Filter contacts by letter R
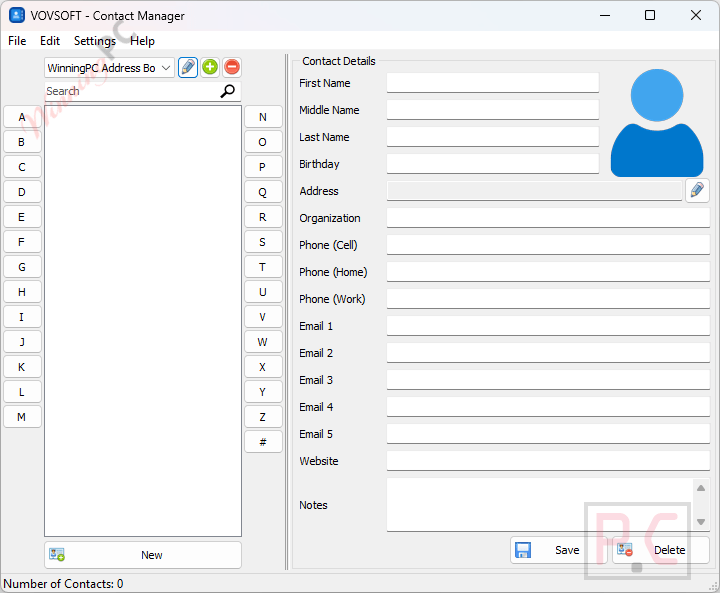 click(263, 217)
